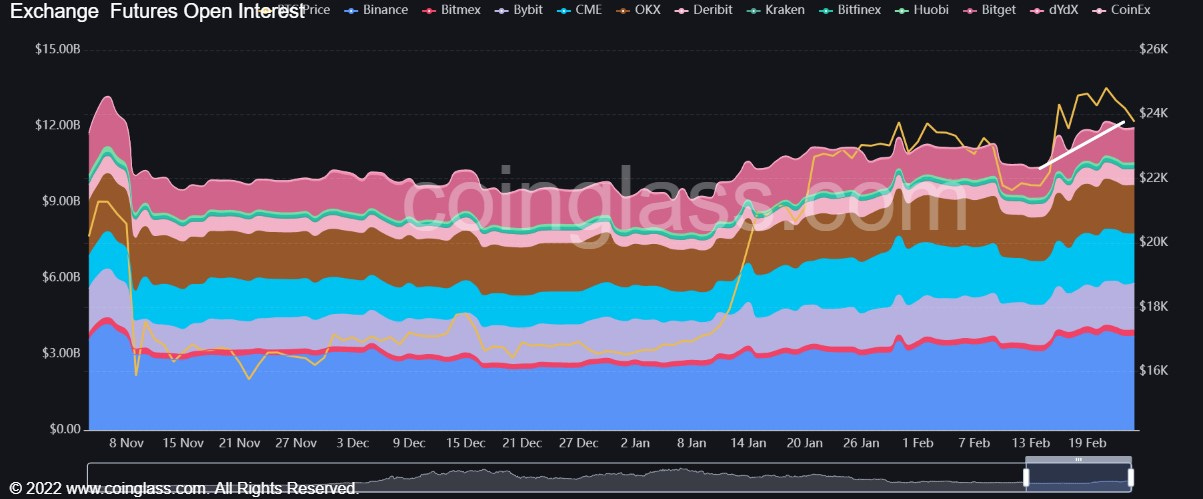
Task: Click the $0.00 axis label
Action: click(63, 429)
